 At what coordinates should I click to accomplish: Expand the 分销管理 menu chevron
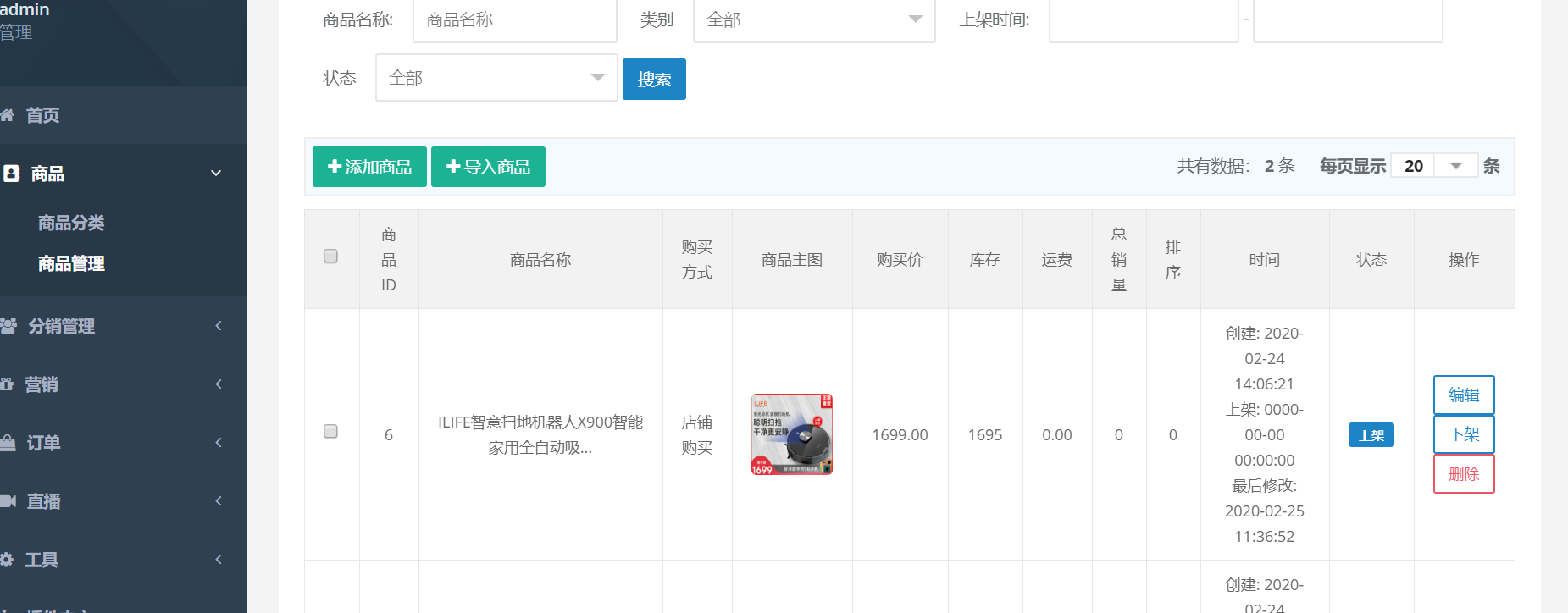click(x=219, y=326)
